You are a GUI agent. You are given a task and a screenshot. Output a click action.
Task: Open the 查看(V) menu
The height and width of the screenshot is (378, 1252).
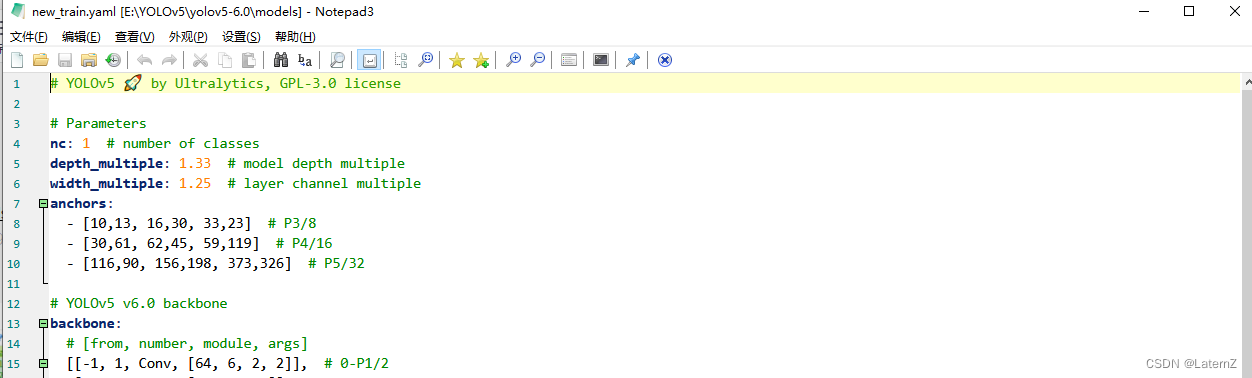coord(134,37)
